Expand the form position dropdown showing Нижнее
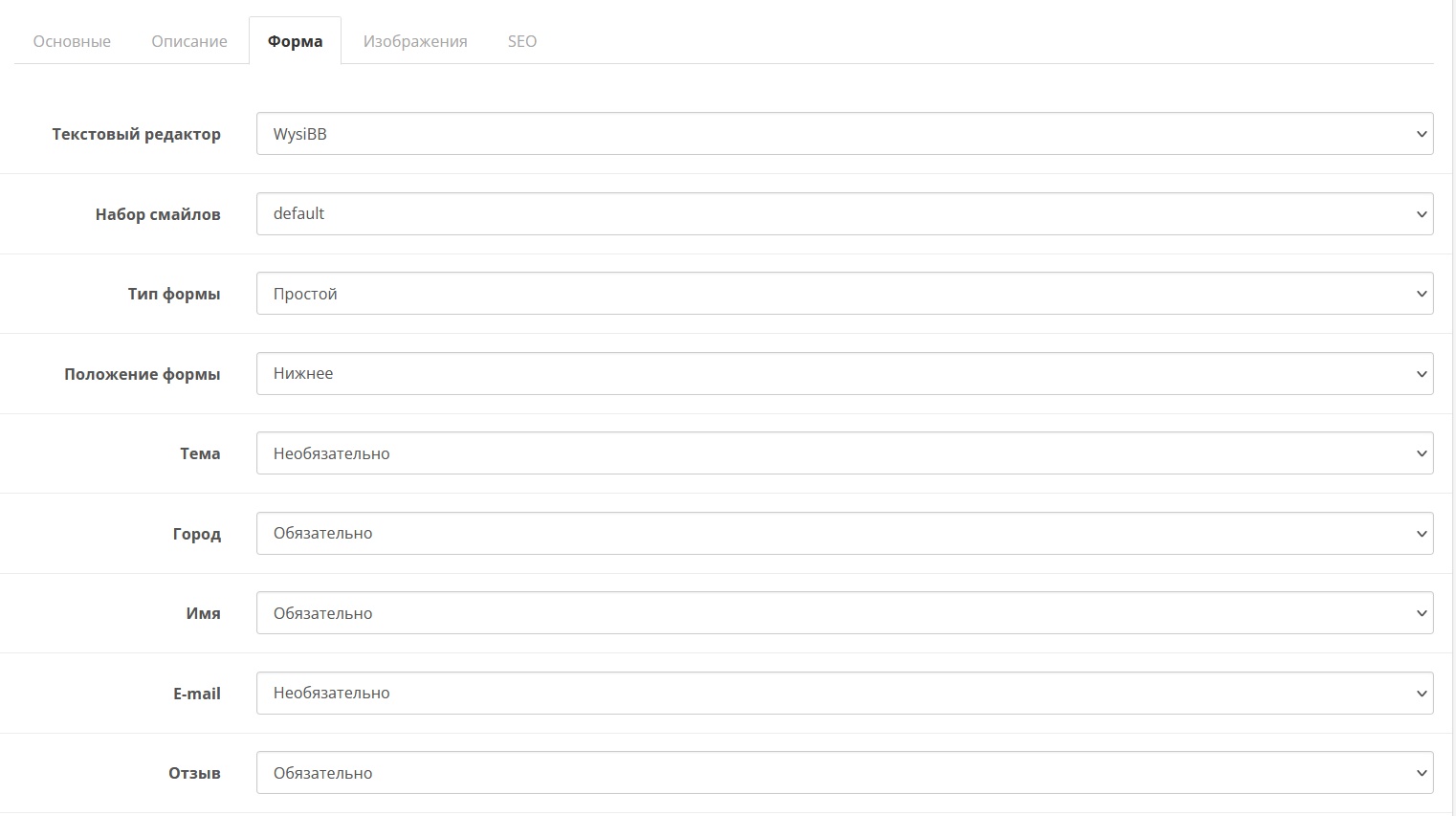This screenshot has width=1456, height=816. [844, 374]
